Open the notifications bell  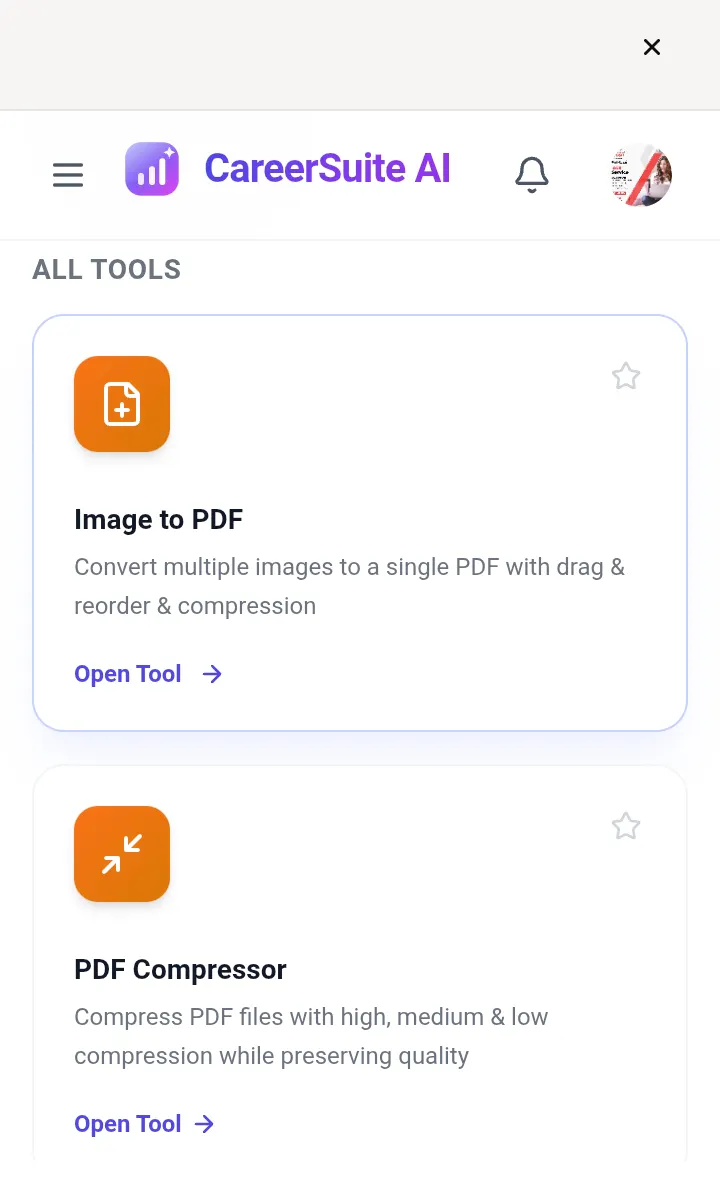(x=531, y=175)
